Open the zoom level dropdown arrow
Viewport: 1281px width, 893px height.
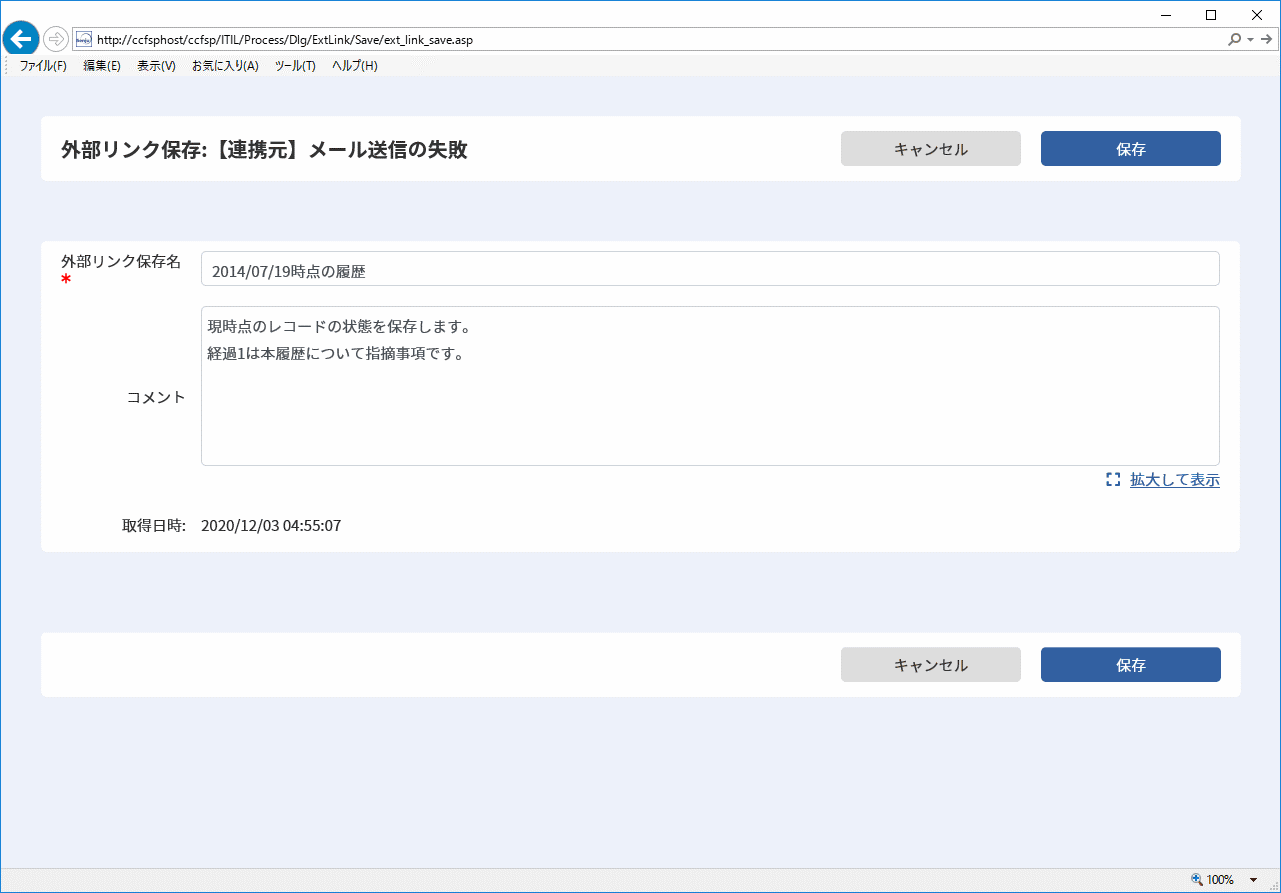(1253, 880)
